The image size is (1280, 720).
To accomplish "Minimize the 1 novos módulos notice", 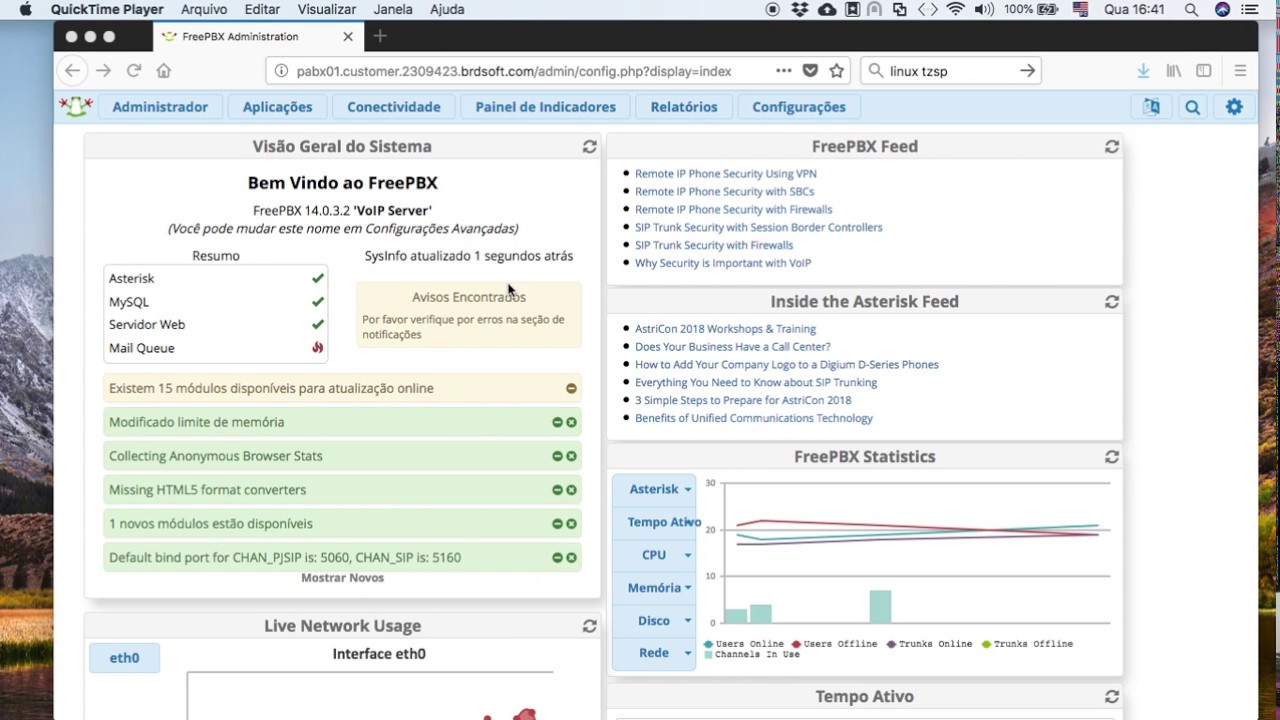I will pos(558,524).
